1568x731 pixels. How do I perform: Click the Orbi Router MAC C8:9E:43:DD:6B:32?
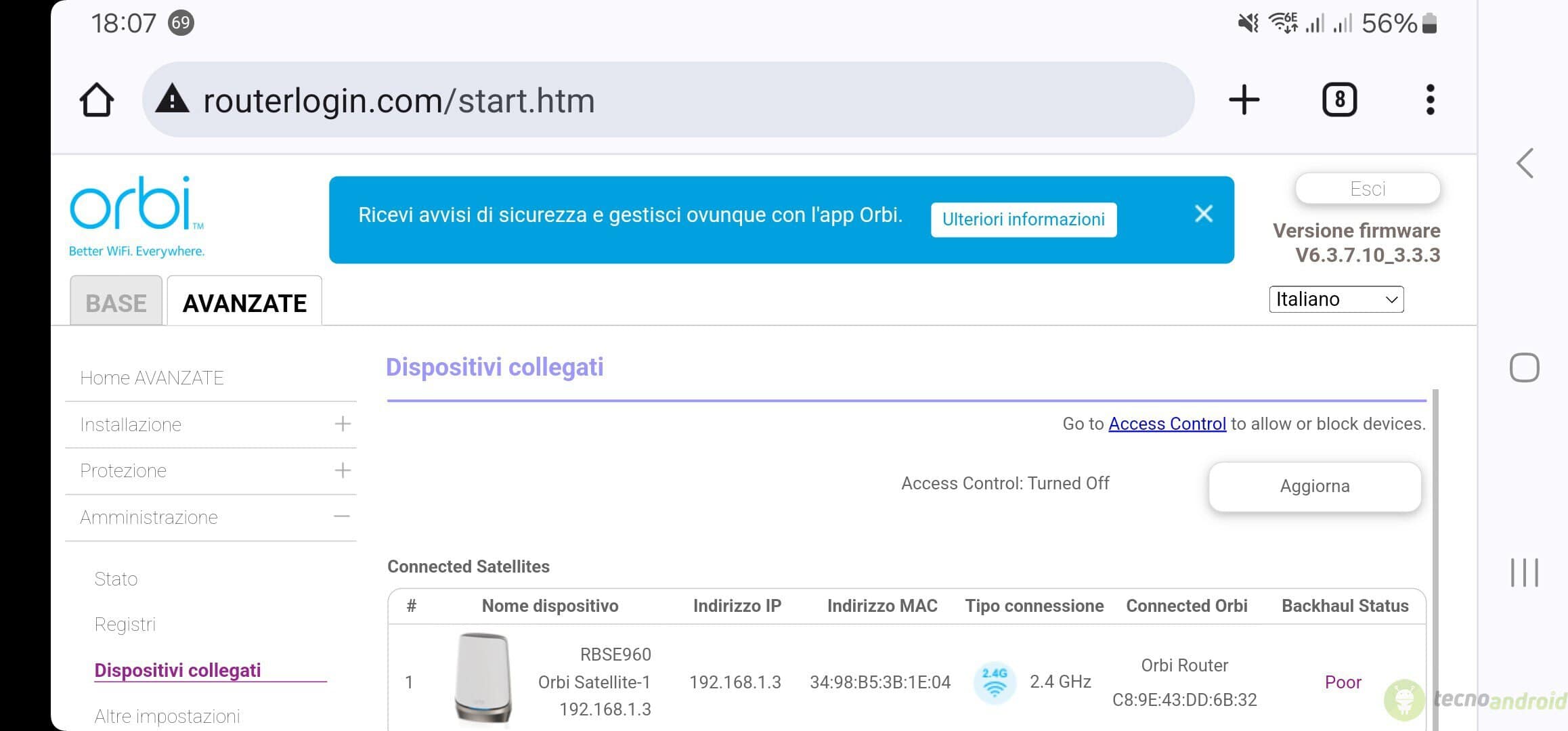(x=1184, y=700)
